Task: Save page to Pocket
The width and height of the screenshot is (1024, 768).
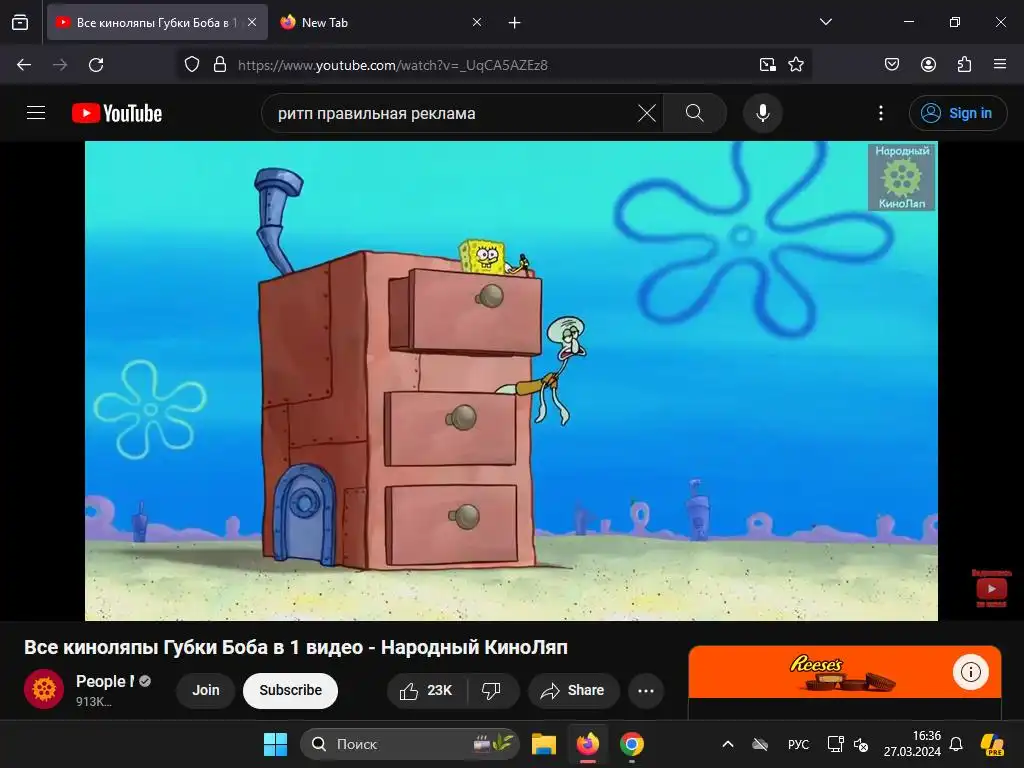Action: tap(891, 65)
